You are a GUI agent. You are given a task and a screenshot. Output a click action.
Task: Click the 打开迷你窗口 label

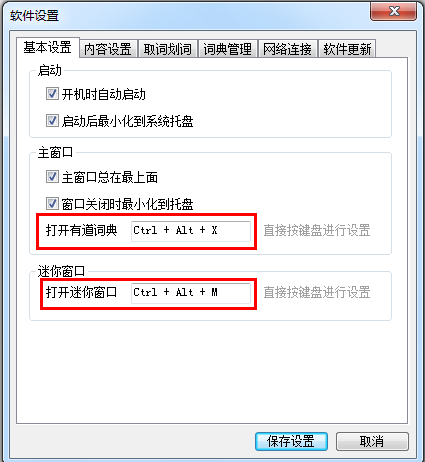82,292
